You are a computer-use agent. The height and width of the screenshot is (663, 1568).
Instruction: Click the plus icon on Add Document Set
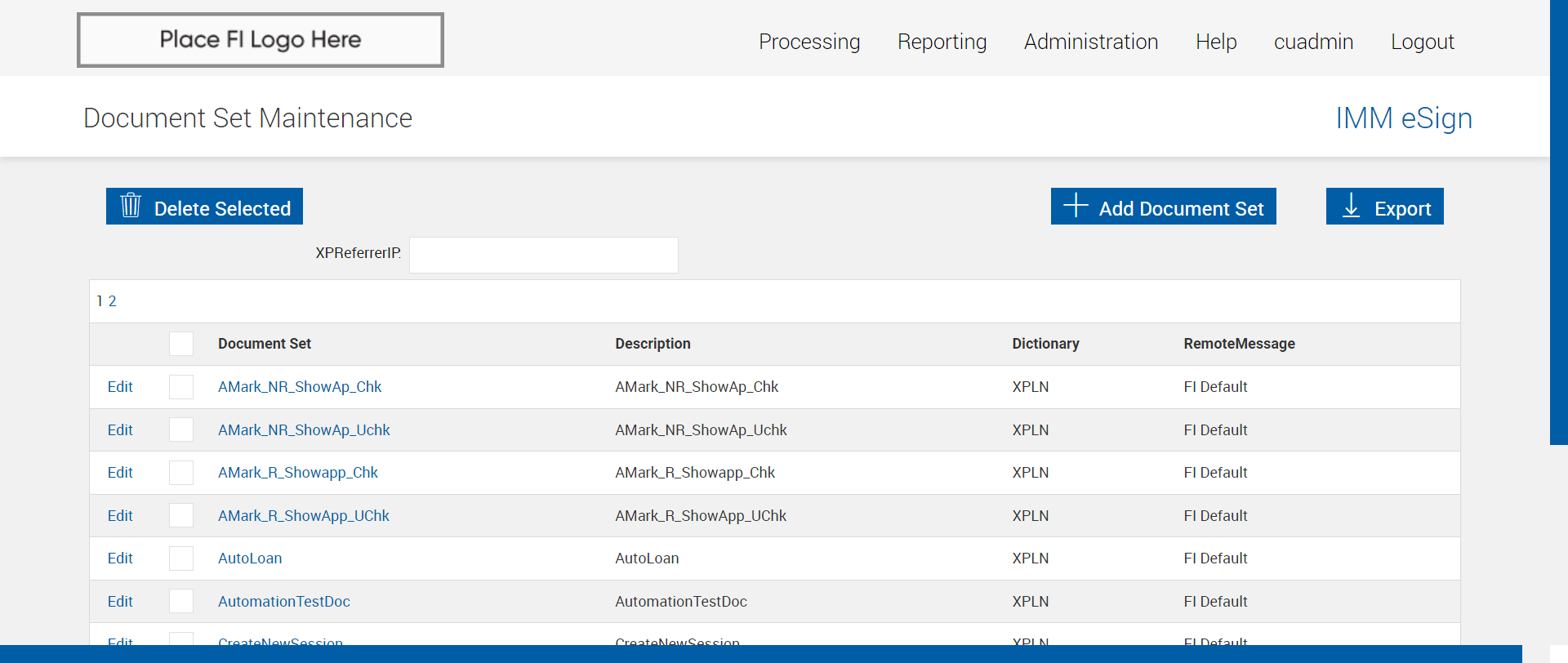click(x=1076, y=205)
